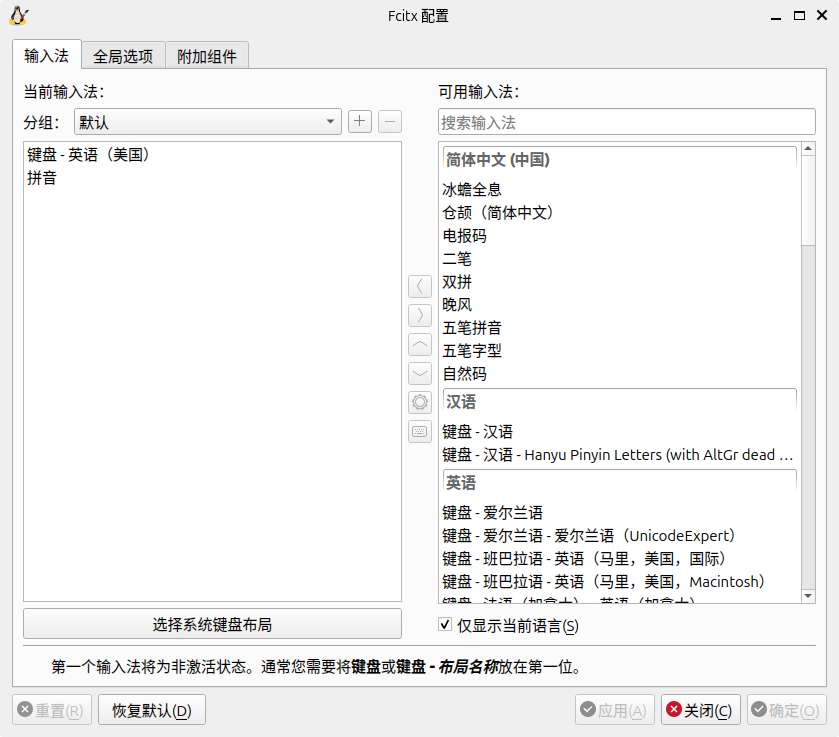Click the add group plus icon
Image resolution: width=839 pixels, height=737 pixels.
coord(360,121)
